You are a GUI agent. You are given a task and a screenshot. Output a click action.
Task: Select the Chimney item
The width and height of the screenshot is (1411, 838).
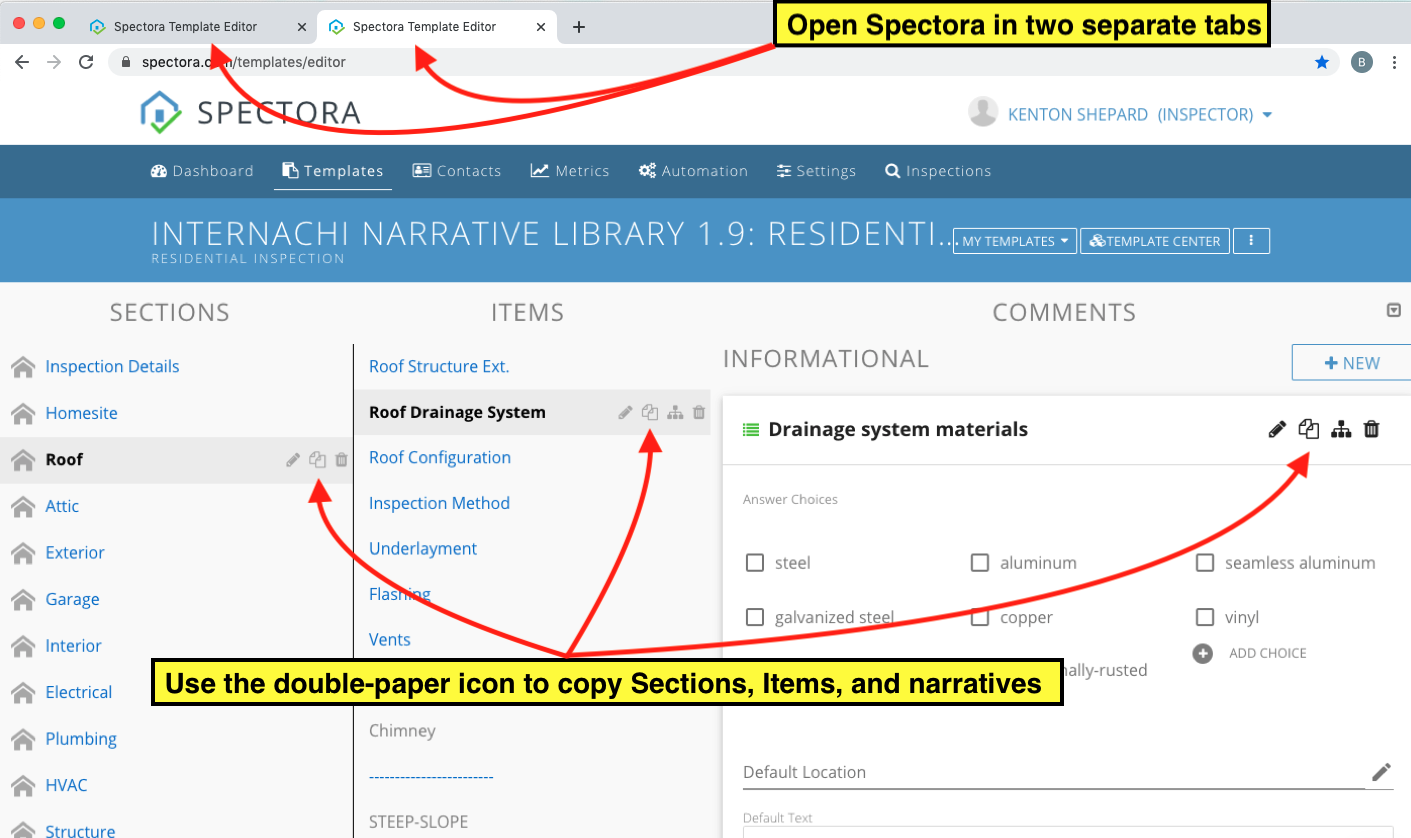[402, 730]
